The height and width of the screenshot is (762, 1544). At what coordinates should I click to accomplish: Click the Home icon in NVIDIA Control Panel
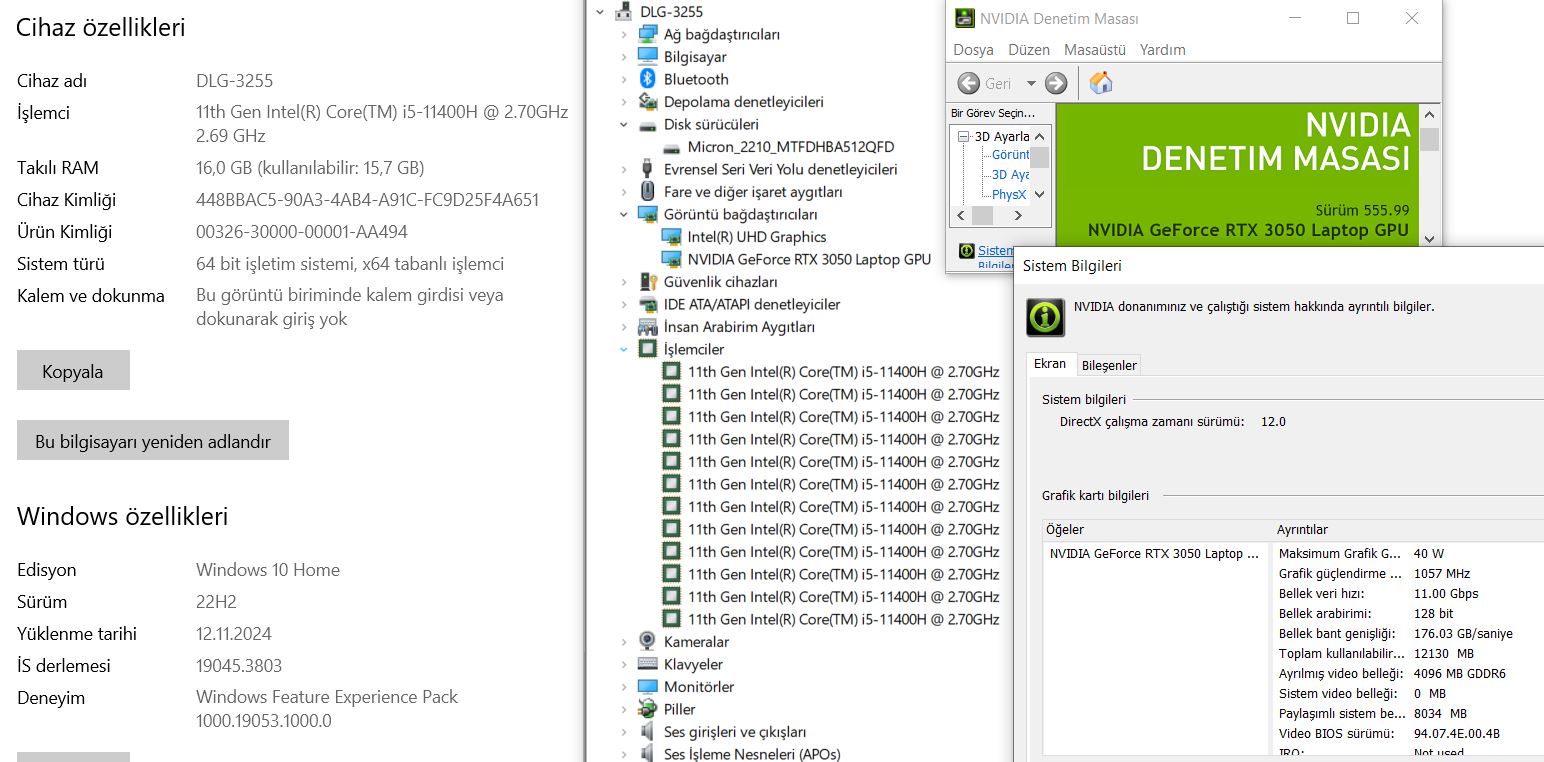[1101, 83]
